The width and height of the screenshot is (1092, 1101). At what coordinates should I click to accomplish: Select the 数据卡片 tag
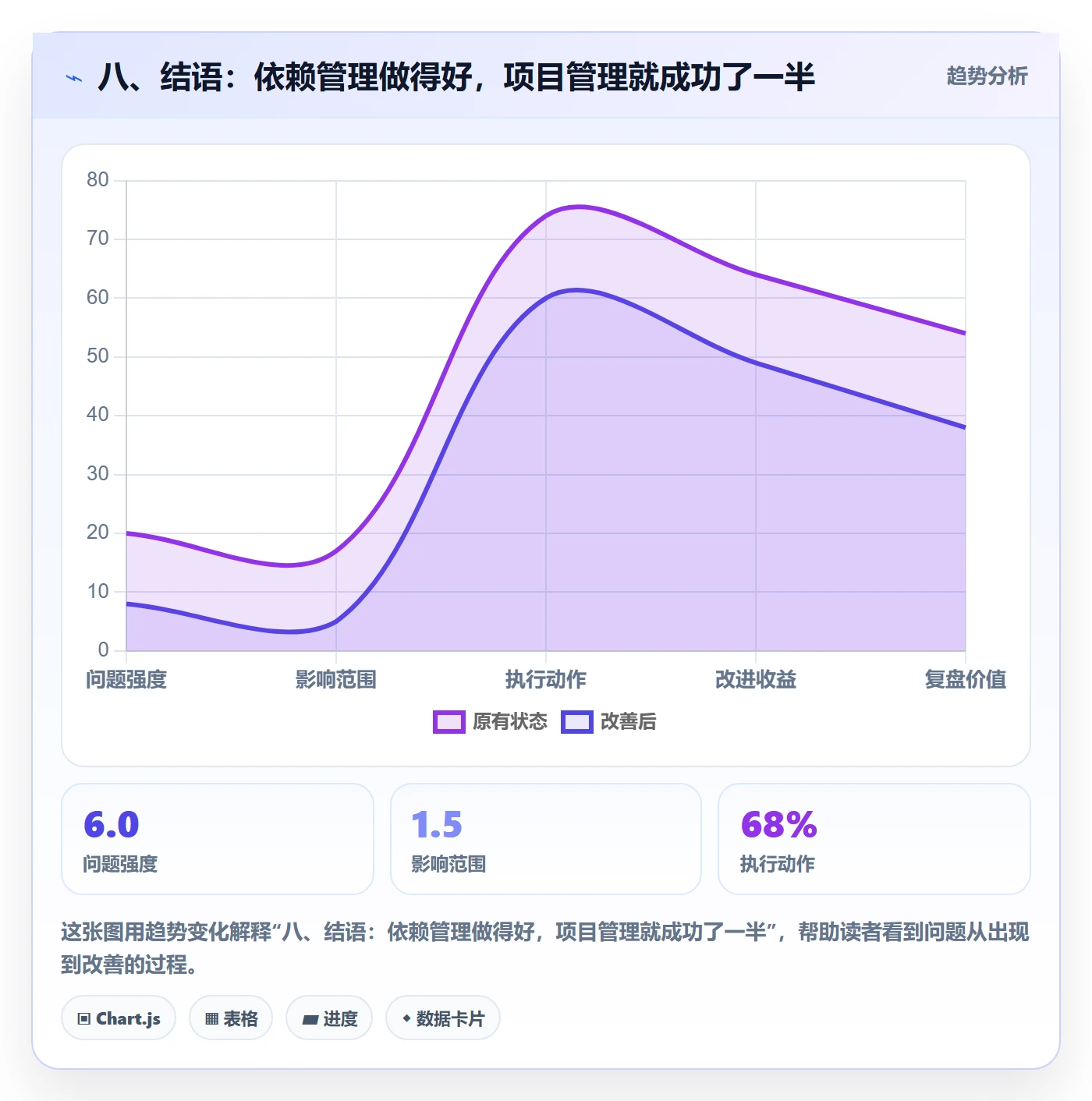(x=443, y=1018)
